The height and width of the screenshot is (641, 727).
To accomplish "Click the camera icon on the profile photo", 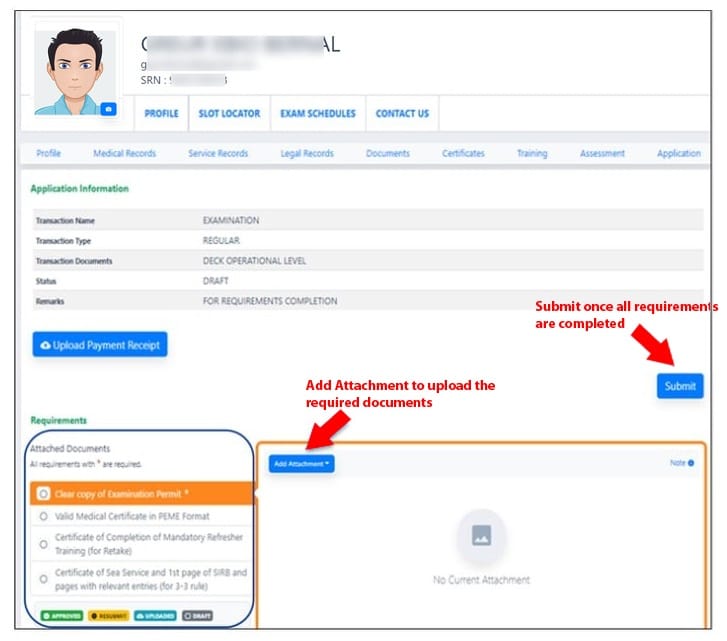I will (x=108, y=109).
